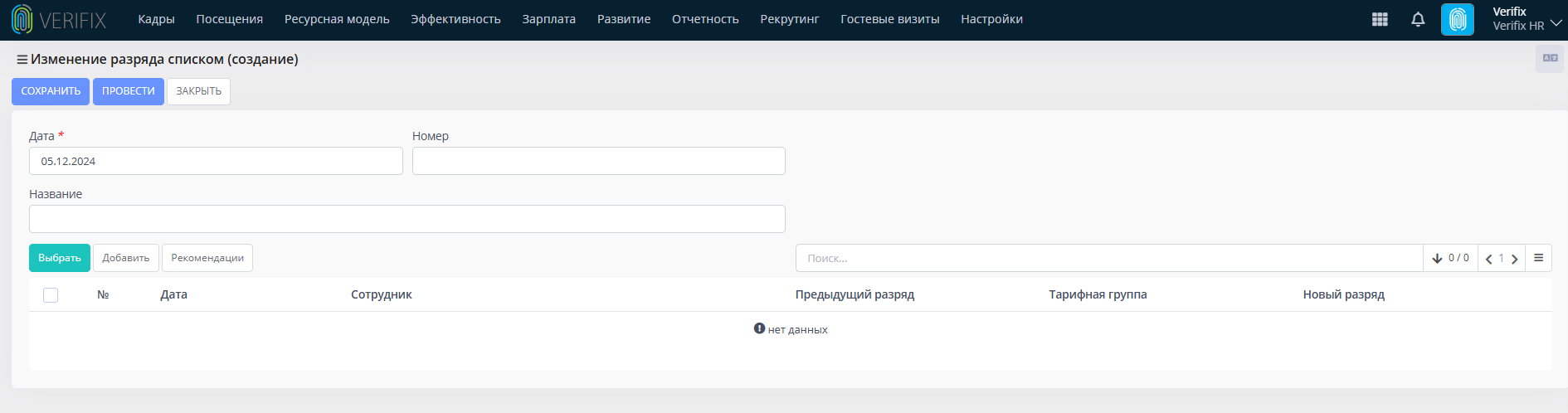Open the Зарплата menu
Screen dimensions: 1568x413
[548, 19]
